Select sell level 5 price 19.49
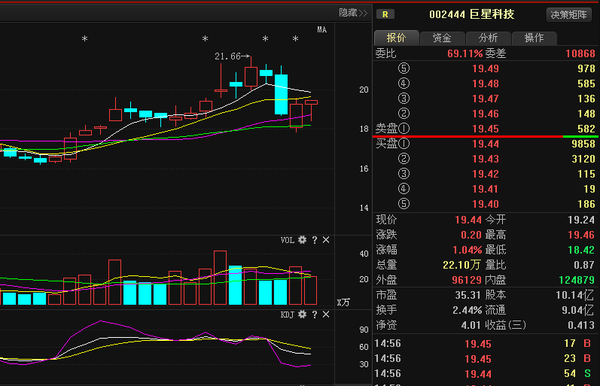 pyautogui.click(x=485, y=68)
